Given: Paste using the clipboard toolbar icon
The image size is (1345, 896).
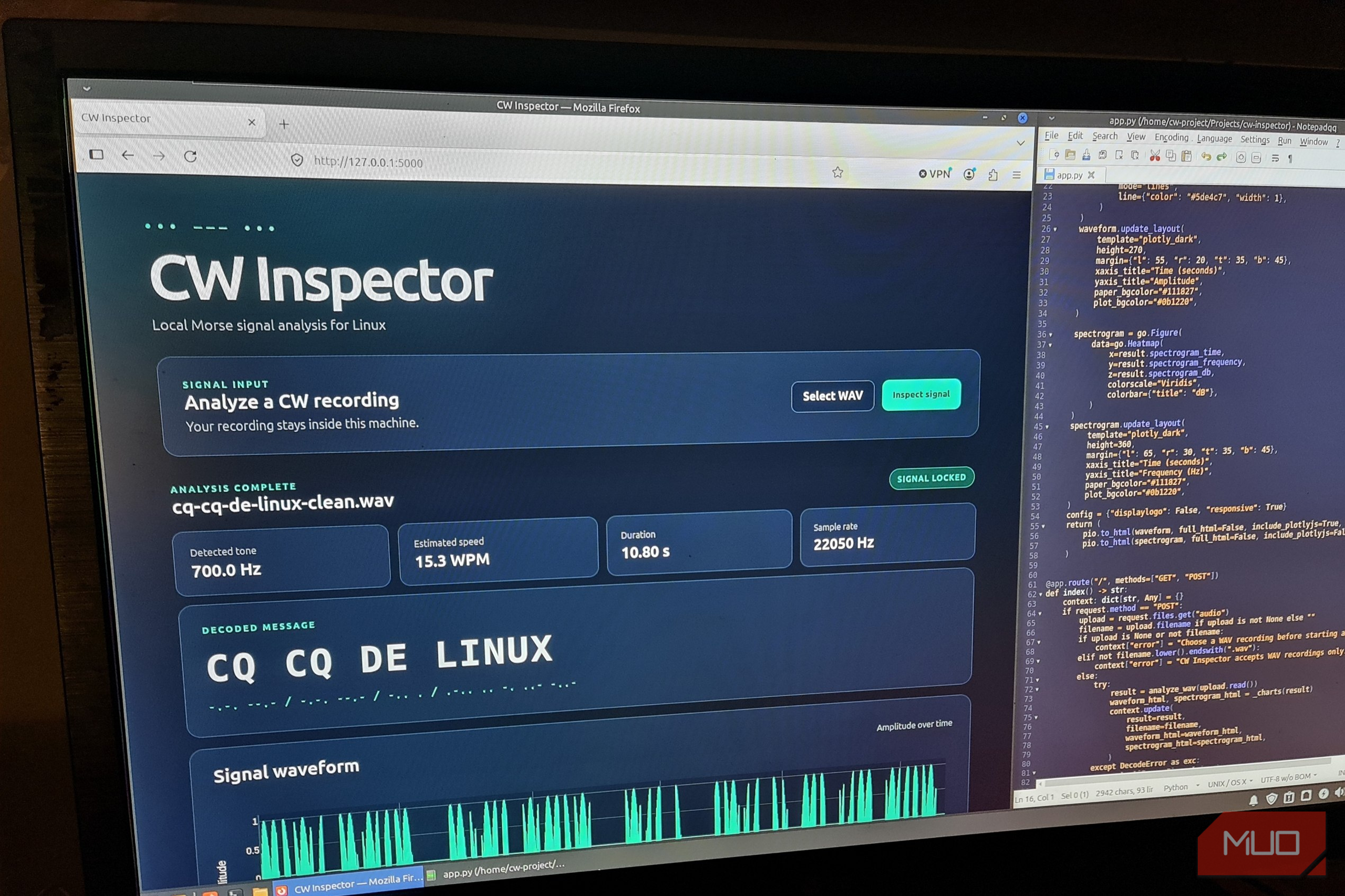Looking at the screenshot, I should [1187, 157].
